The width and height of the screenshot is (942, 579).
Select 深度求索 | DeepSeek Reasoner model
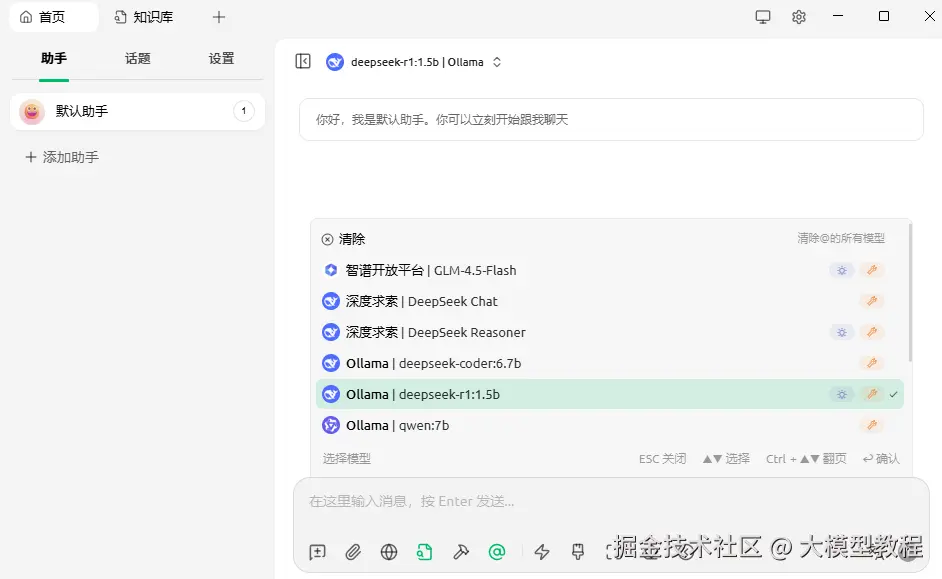point(609,332)
